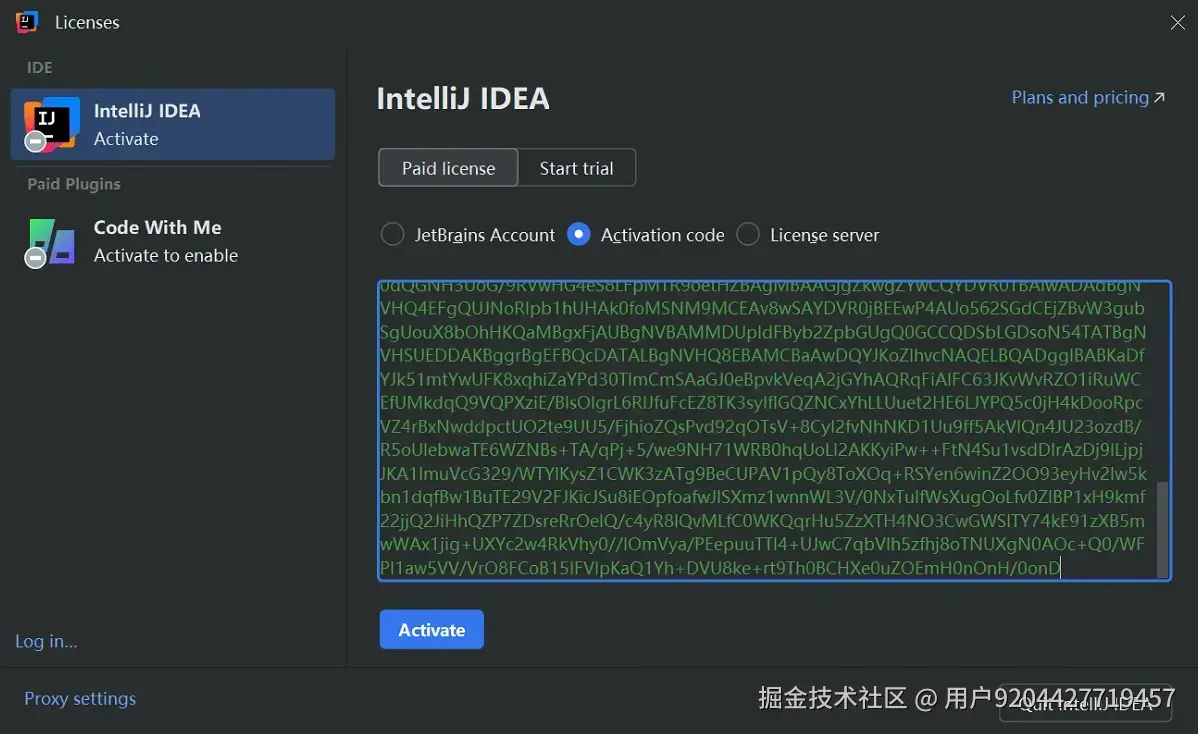Viewport: 1198px width, 734px height.
Task: Click the Paid Plugins section label
Action: pos(73,184)
